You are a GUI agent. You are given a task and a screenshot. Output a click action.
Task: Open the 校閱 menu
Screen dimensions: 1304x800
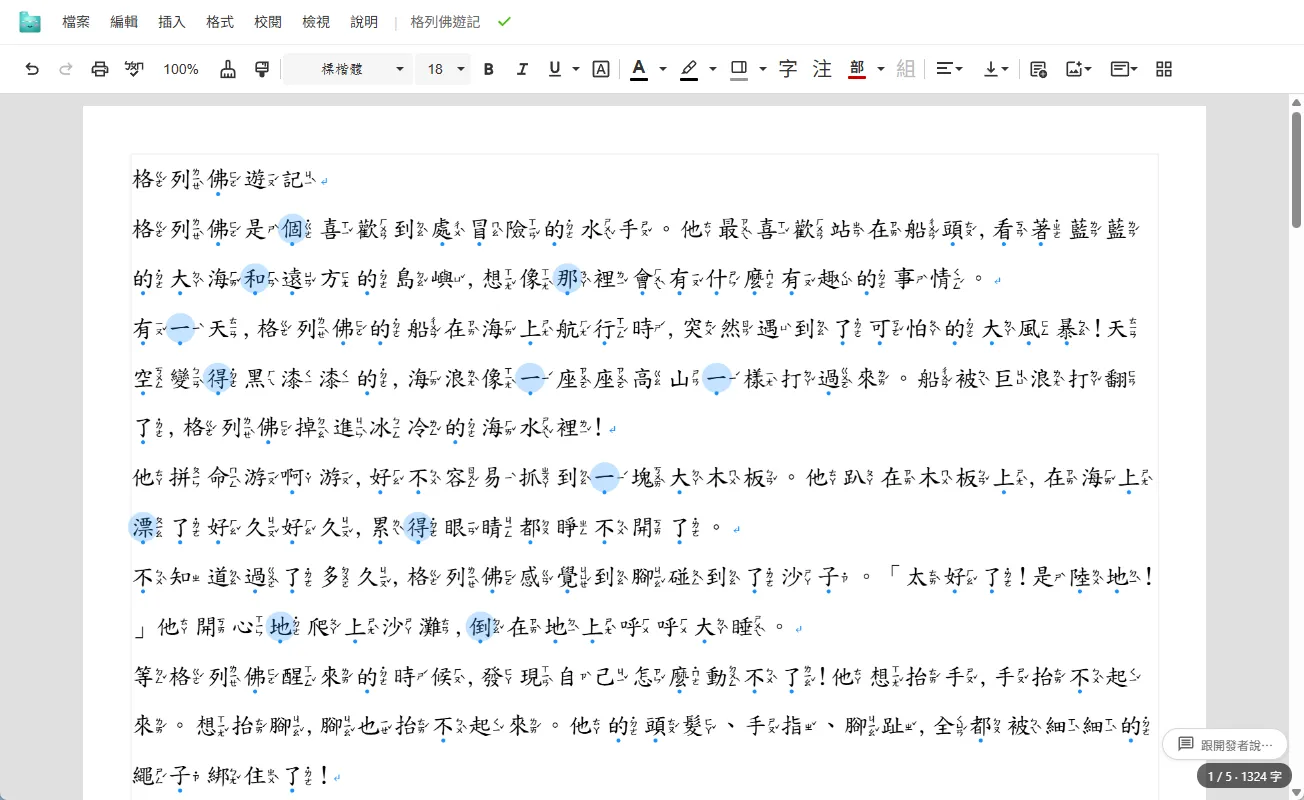point(268,22)
